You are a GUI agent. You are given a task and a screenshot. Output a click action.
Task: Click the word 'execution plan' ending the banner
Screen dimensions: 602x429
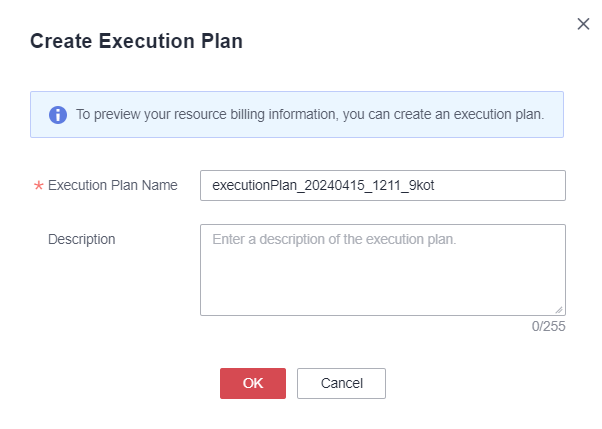click(x=499, y=114)
